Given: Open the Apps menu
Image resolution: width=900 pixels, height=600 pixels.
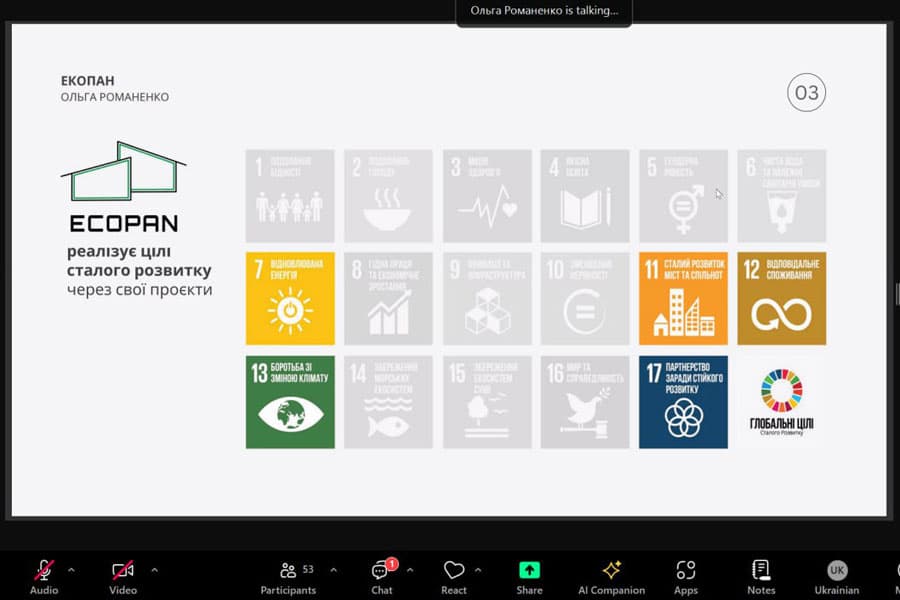Looking at the screenshot, I should point(686,577).
